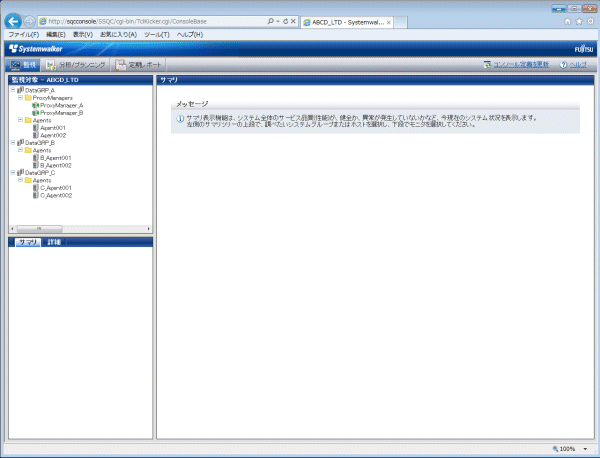The height and width of the screenshot is (458, 600).
Task: Select B_Agent002 in the tree
Action: tap(56, 165)
